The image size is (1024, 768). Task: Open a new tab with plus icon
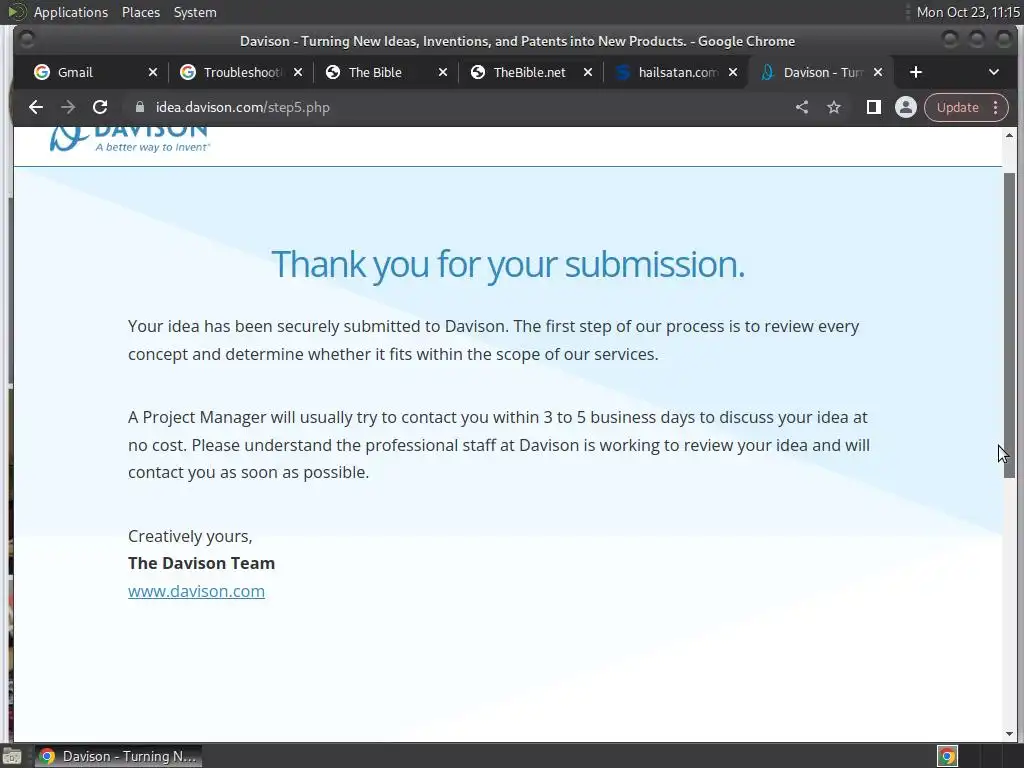click(916, 72)
